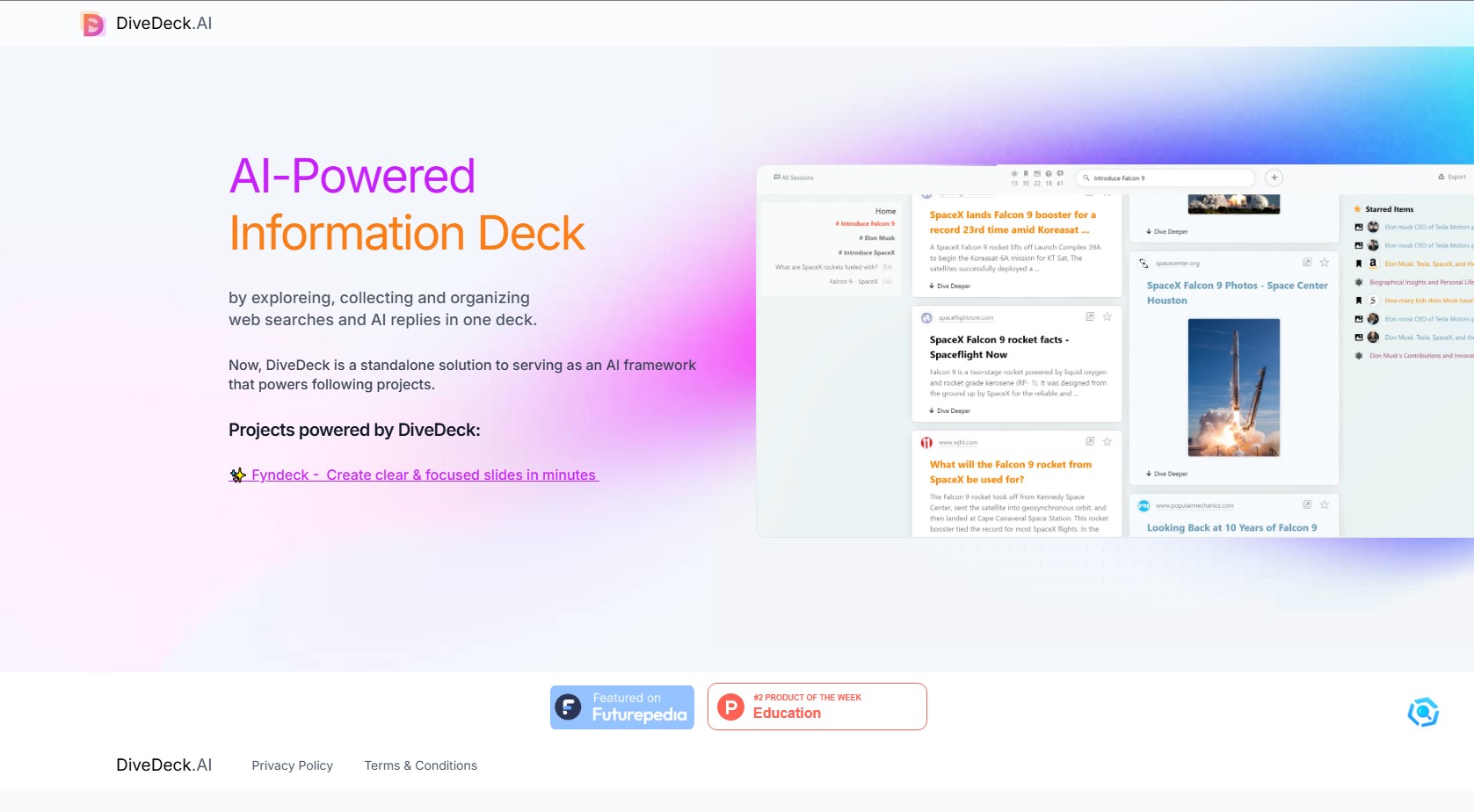The height and width of the screenshot is (812, 1474).
Task: Click the DiveDeck.AI logo icon in header
Action: (92, 24)
